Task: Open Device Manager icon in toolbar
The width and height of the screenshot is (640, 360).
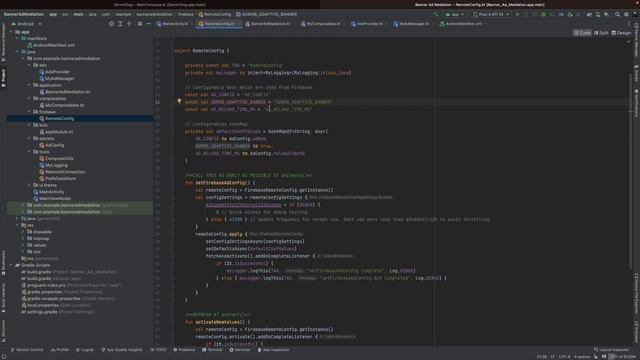Action: (598, 14)
